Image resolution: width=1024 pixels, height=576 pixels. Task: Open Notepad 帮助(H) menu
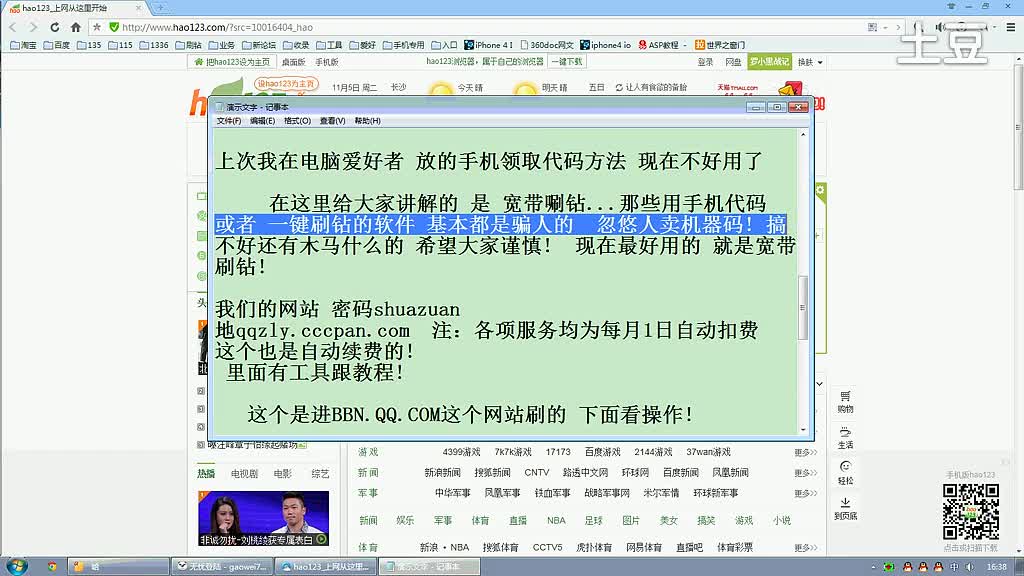(x=367, y=121)
